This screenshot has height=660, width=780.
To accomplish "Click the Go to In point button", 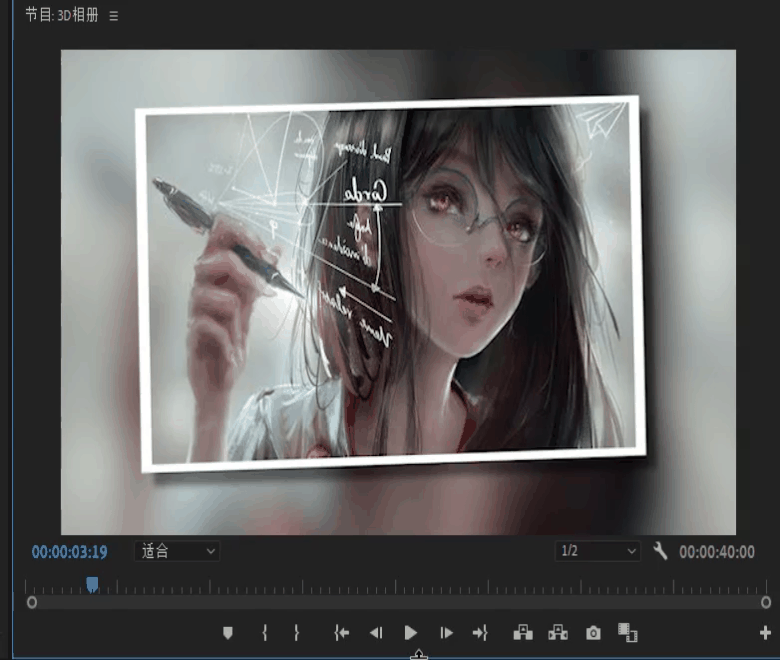I will [342, 633].
